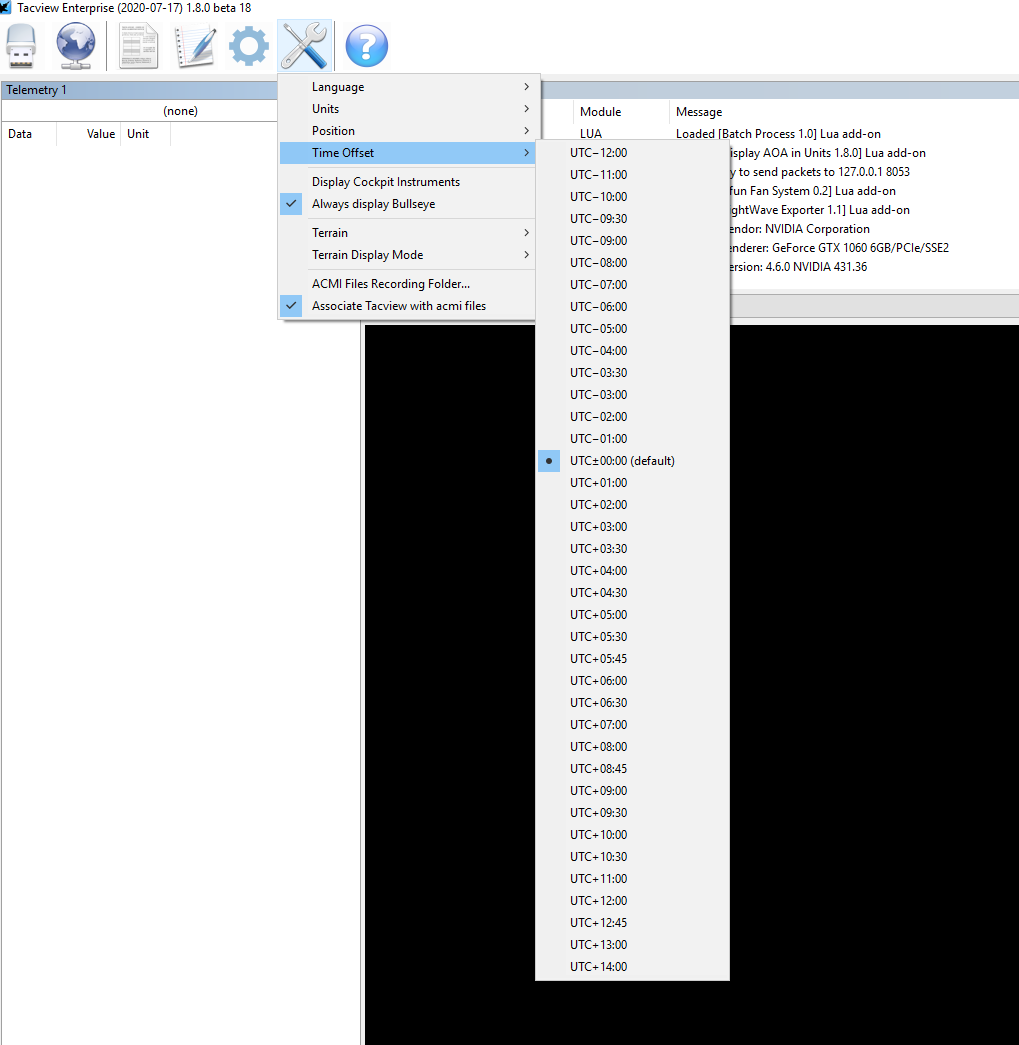
Task: Select the LightWave Exporter log row
Action: (820, 210)
